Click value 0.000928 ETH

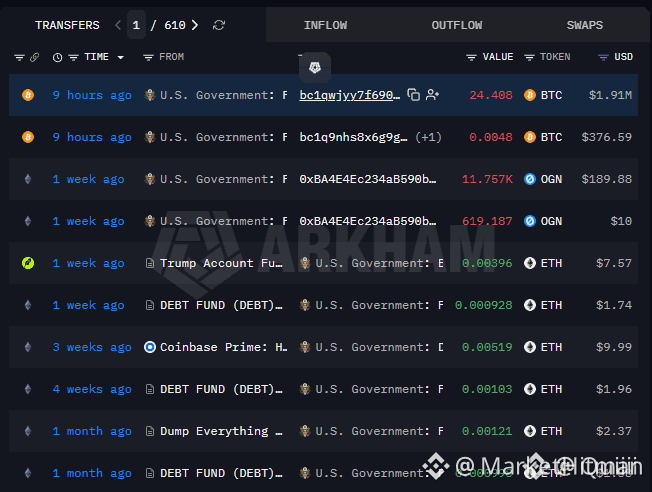coord(483,305)
